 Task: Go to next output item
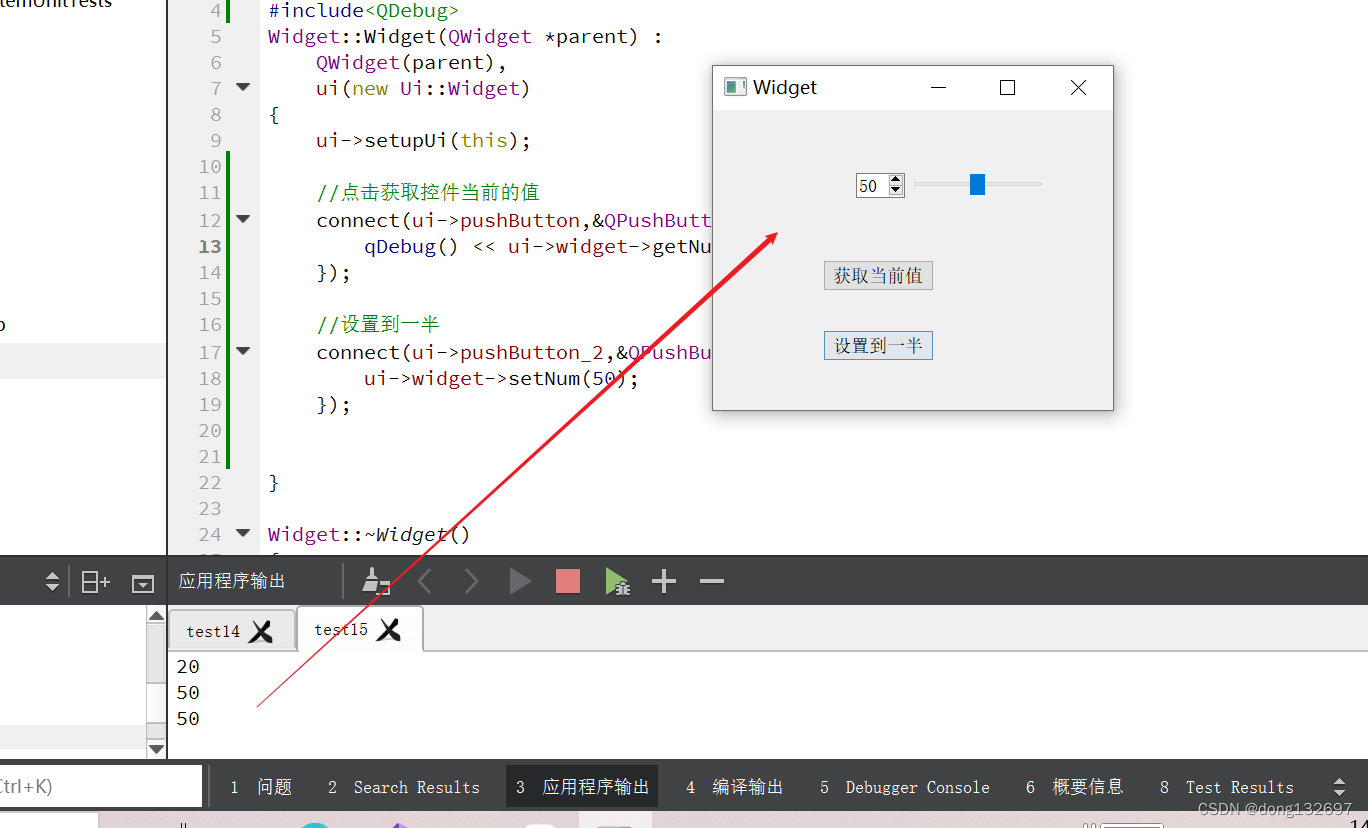click(x=471, y=582)
